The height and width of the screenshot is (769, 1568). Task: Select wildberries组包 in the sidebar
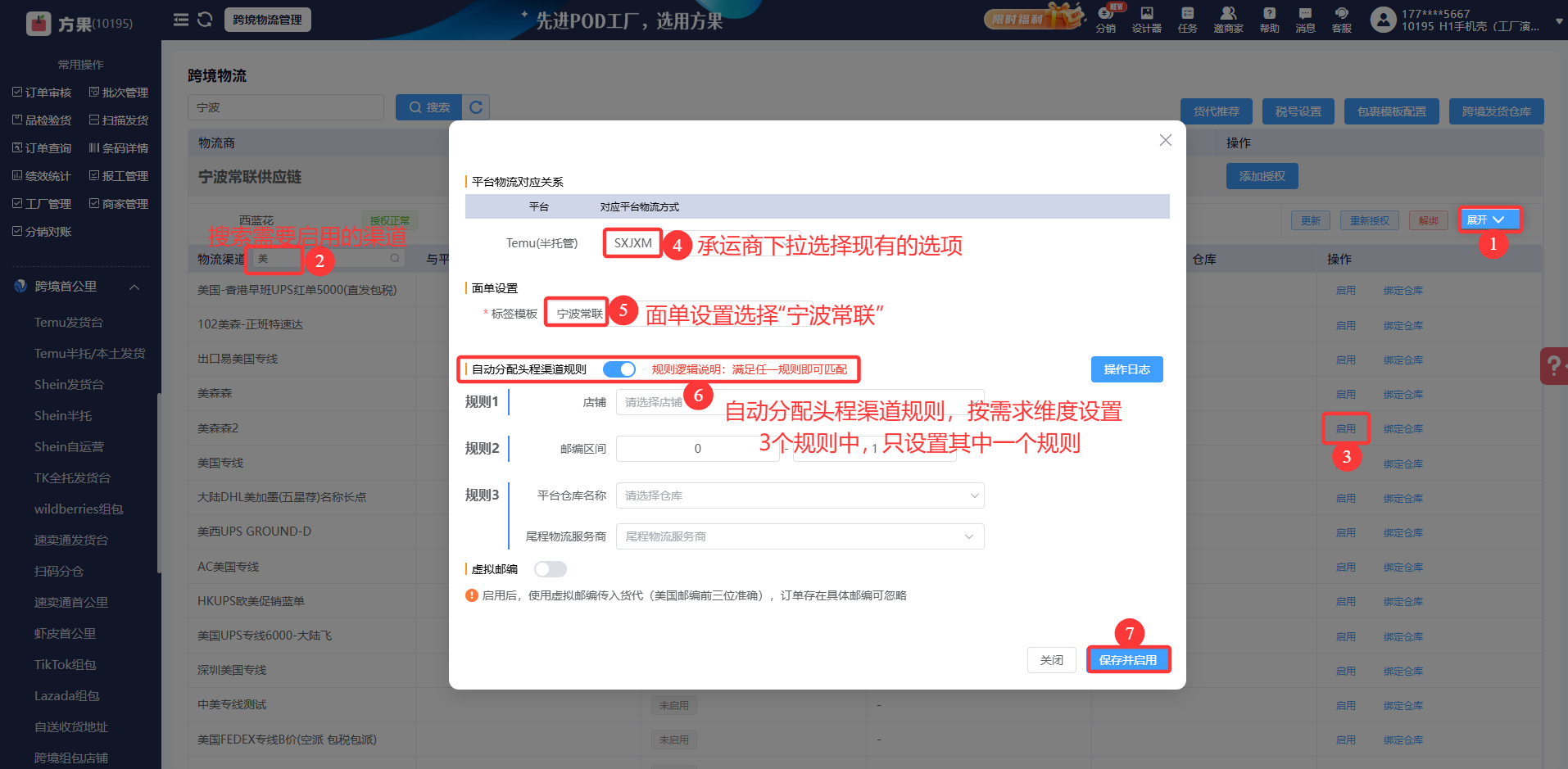(79, 509)
